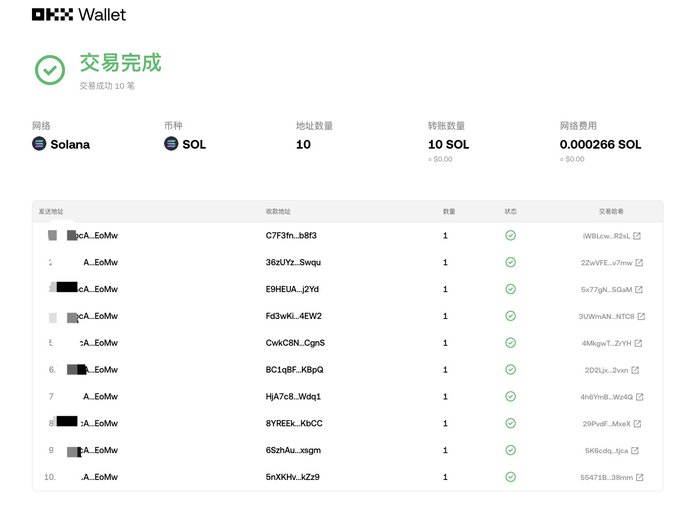Screen dimensions: 680x513
Task: Click the OKX Wallet logo
Action: [x=79, y=15]
